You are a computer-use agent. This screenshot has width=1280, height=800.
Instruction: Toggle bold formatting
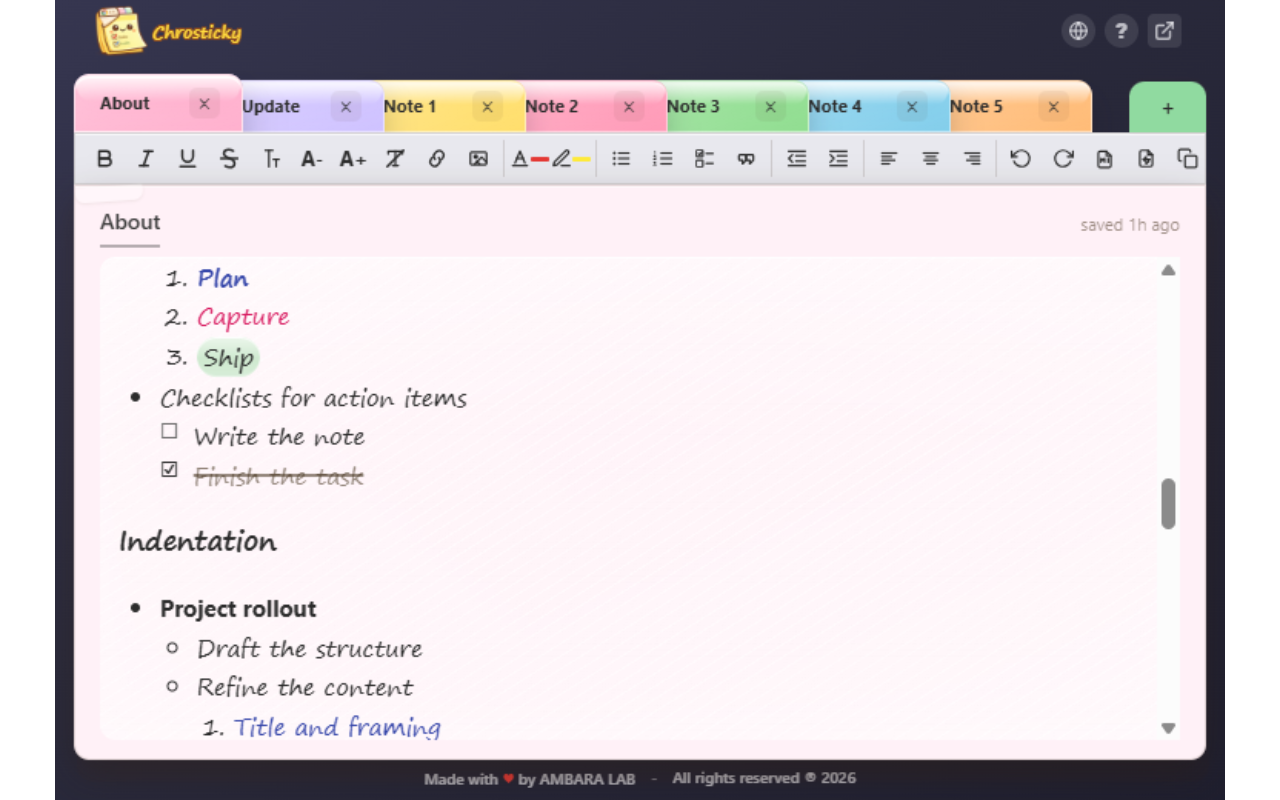(x=104, y=159)
